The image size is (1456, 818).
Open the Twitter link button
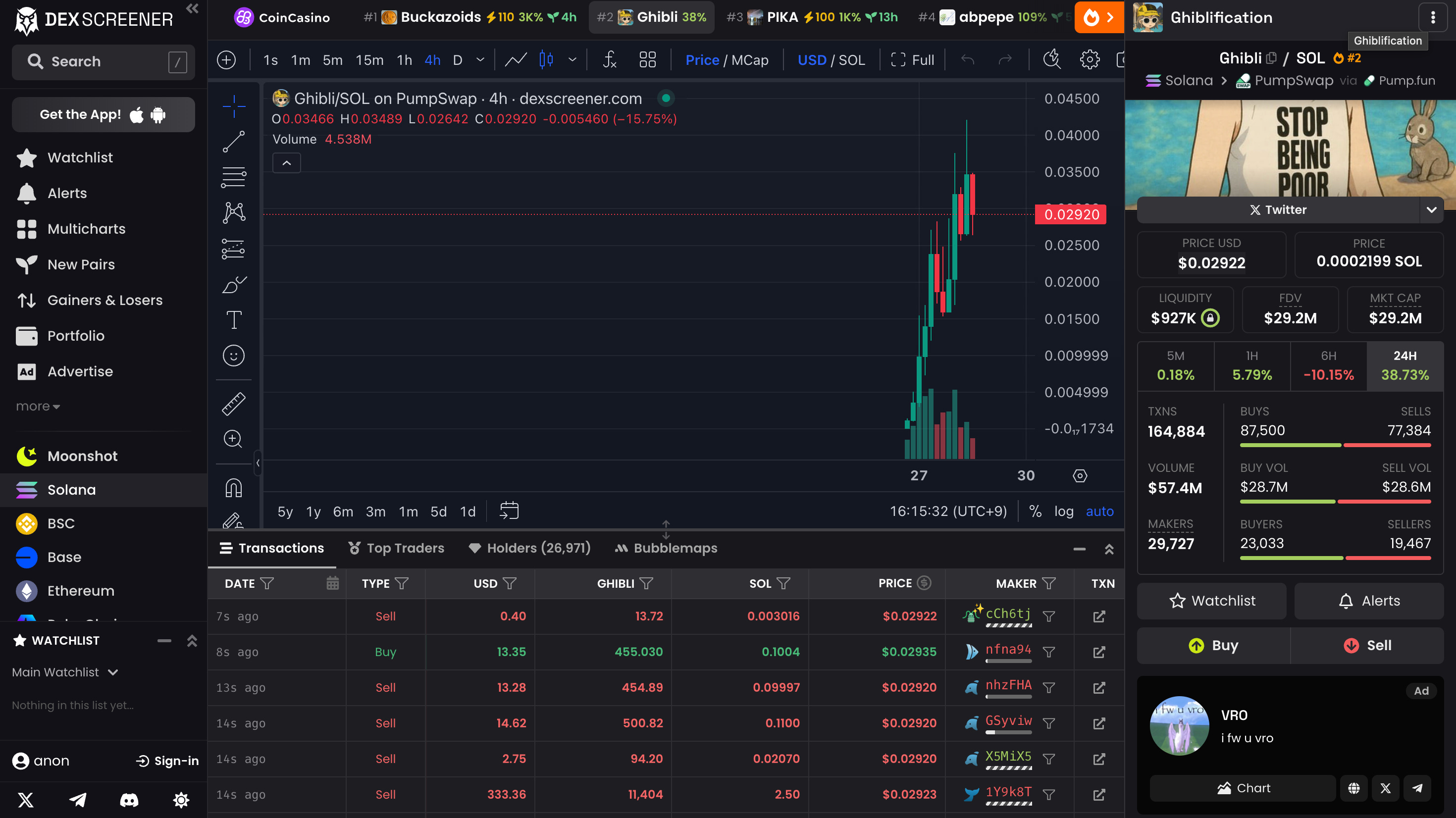click(1278, 210)
